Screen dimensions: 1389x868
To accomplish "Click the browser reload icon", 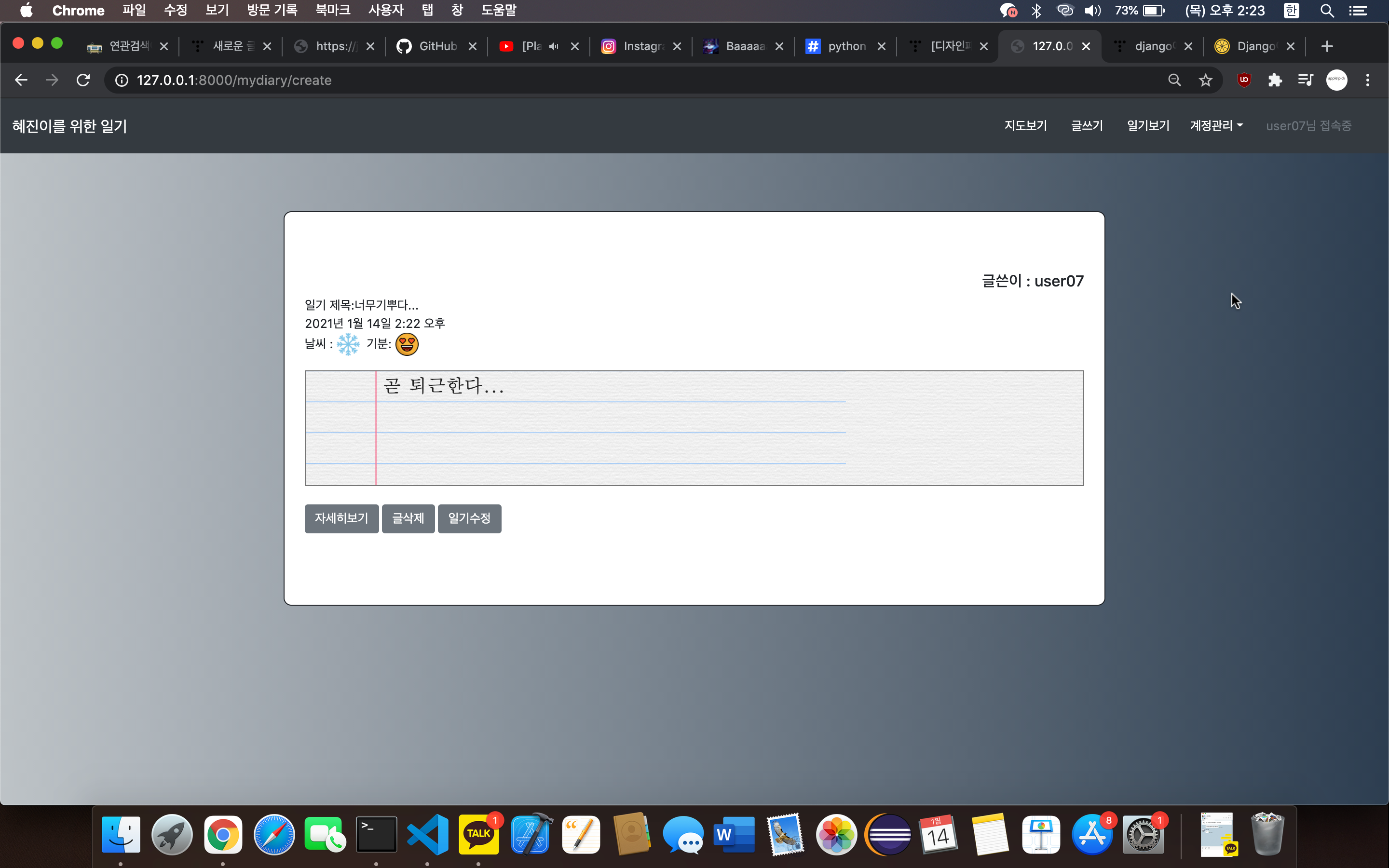I will coord(83,80).
